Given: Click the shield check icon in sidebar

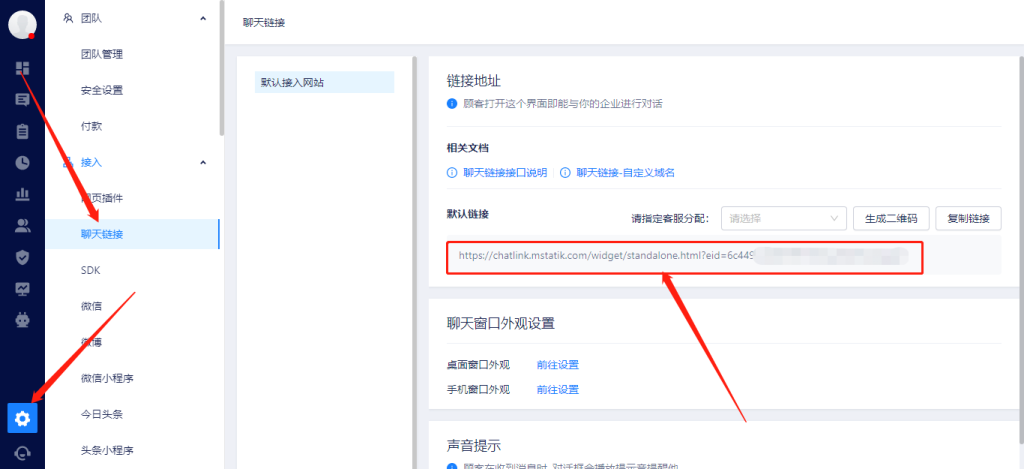Looking at the screenshot, I should click(22, 257).
